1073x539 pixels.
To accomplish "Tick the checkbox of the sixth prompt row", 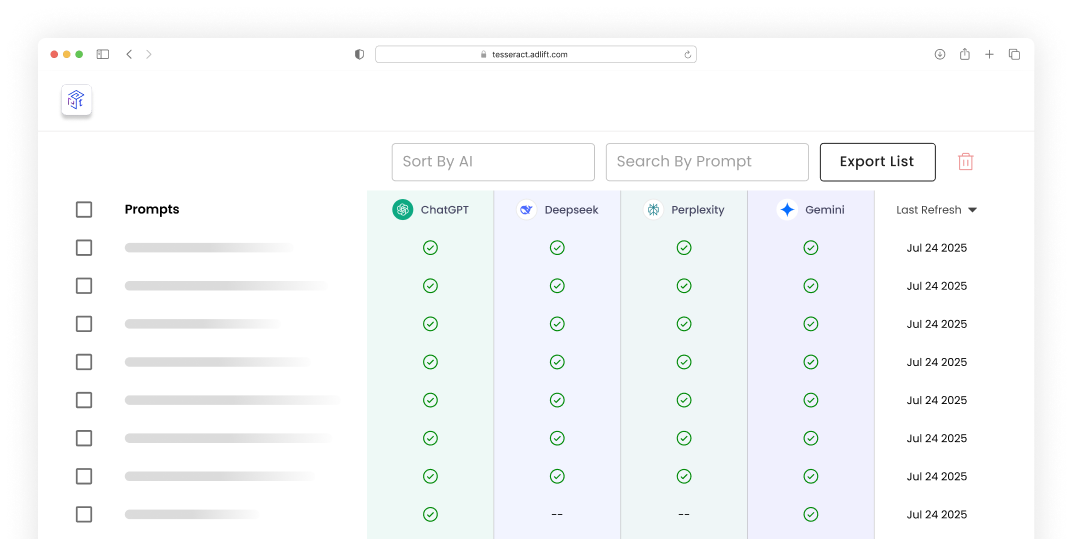I will (83, 438).
